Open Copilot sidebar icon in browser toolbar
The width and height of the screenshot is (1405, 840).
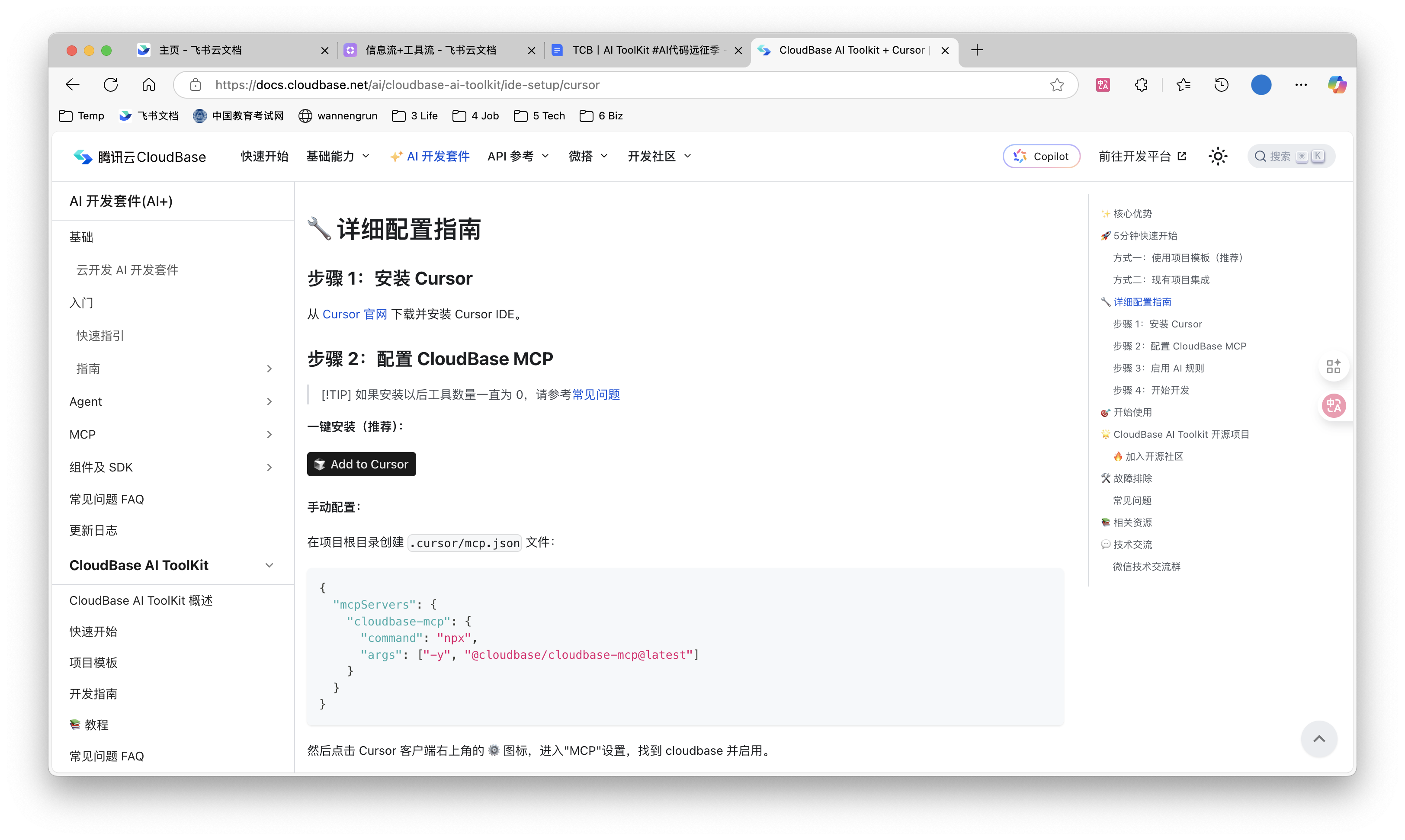1337,85
